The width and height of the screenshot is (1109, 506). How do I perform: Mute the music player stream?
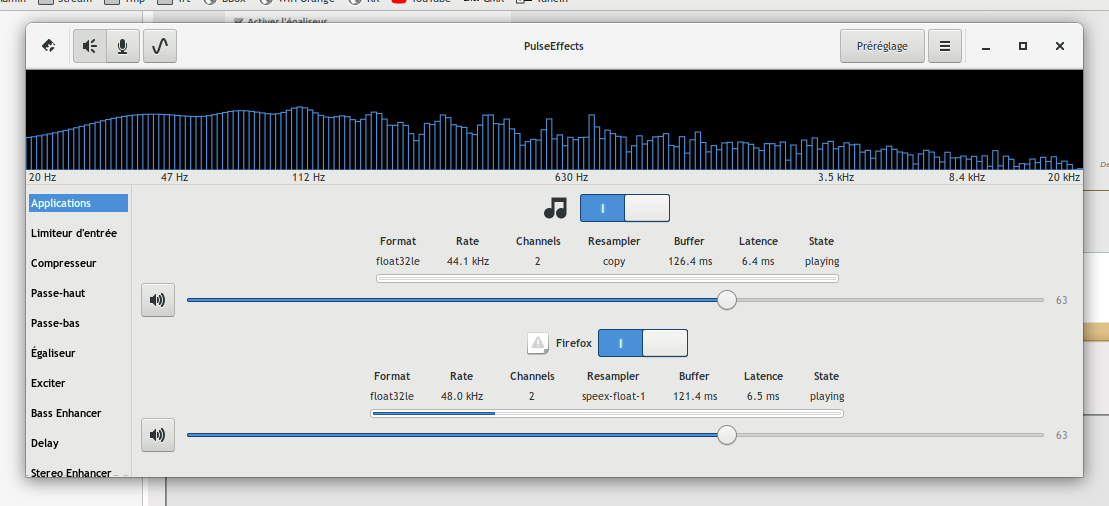(158, 300)
